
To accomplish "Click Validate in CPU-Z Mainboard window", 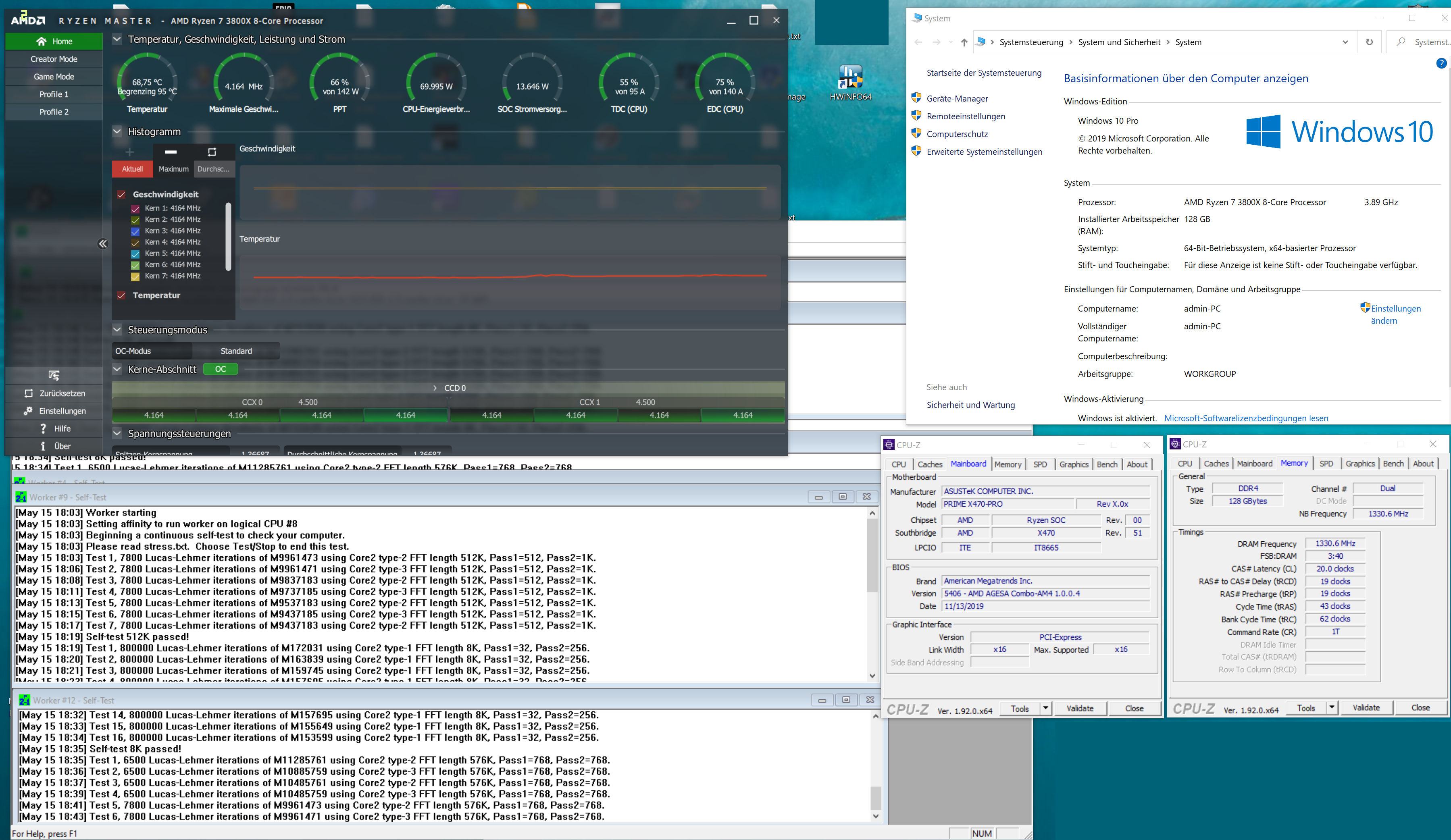I will click(x=1080, y=708).
